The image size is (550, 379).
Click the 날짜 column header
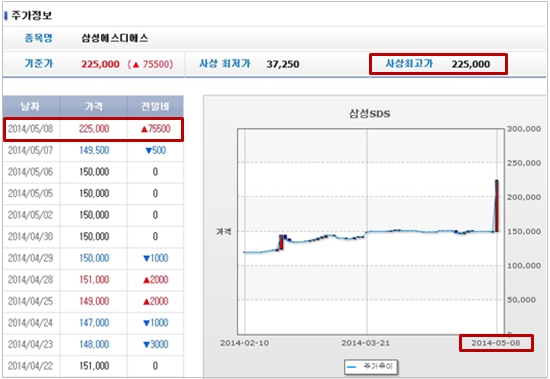(31, 106)
